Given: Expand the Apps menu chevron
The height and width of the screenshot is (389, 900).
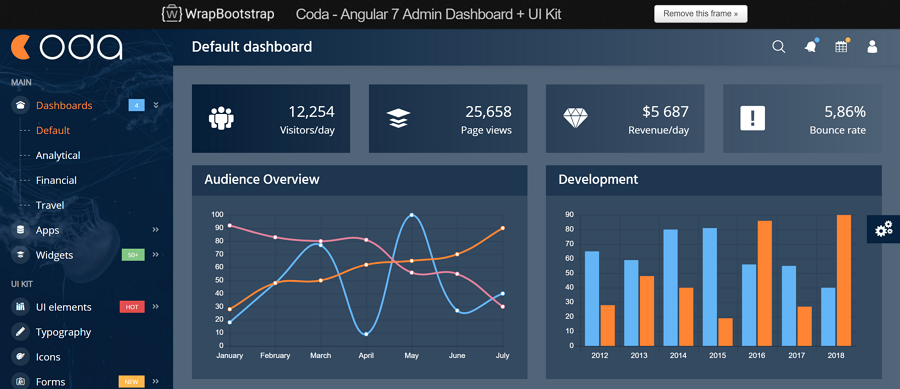Looking at the screenshot, I should 156,230.
